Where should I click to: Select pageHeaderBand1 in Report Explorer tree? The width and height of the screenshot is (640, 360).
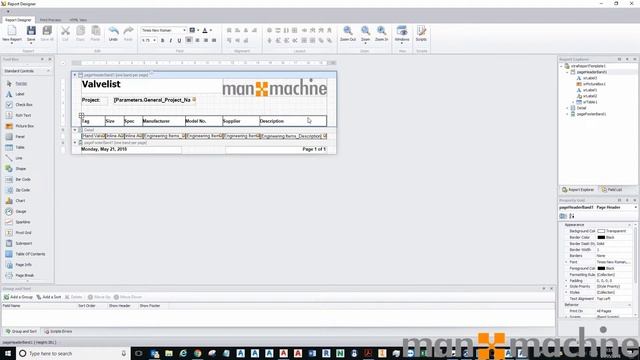click(591, 72)
